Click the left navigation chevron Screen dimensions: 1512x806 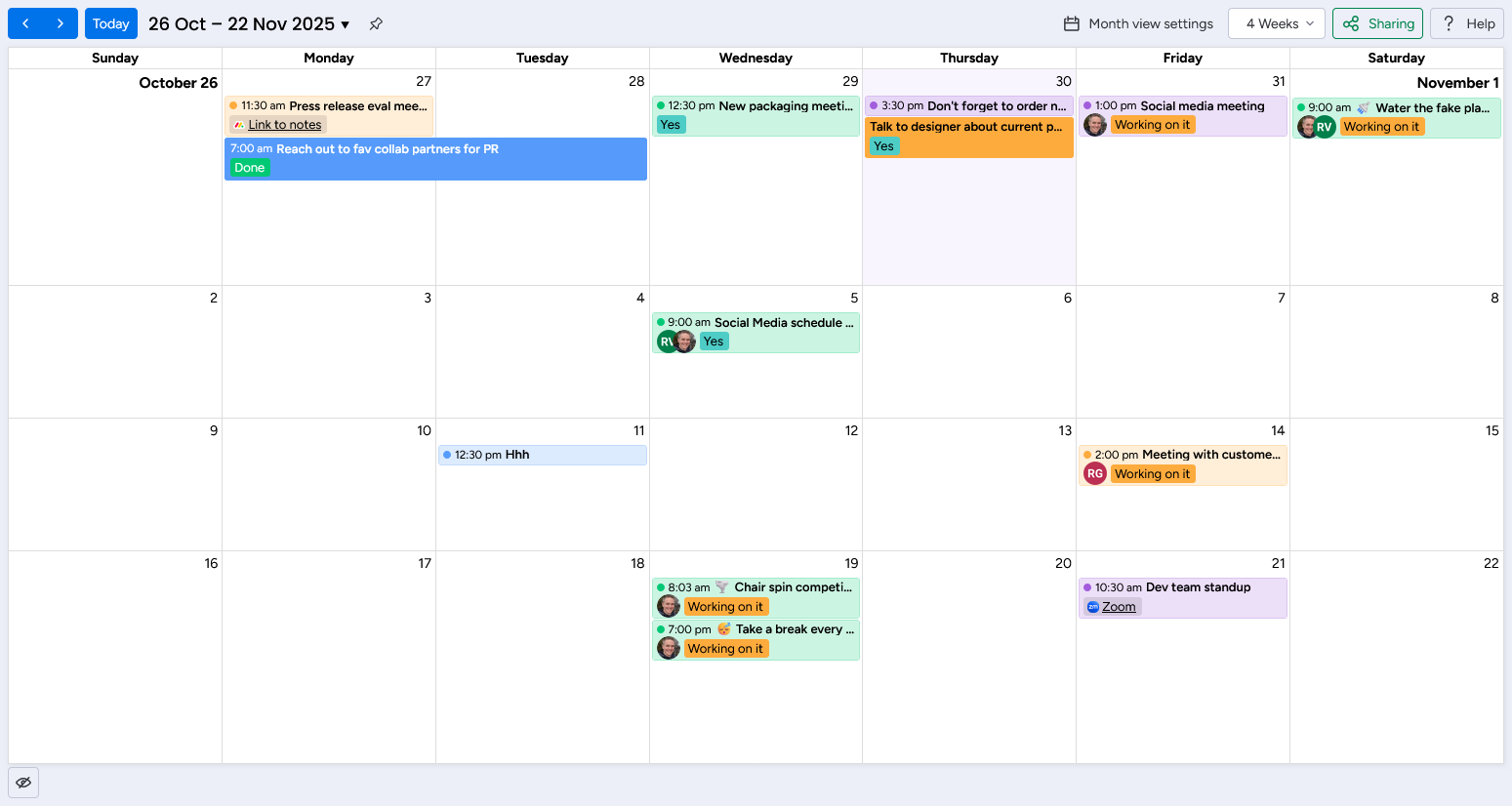26,22
